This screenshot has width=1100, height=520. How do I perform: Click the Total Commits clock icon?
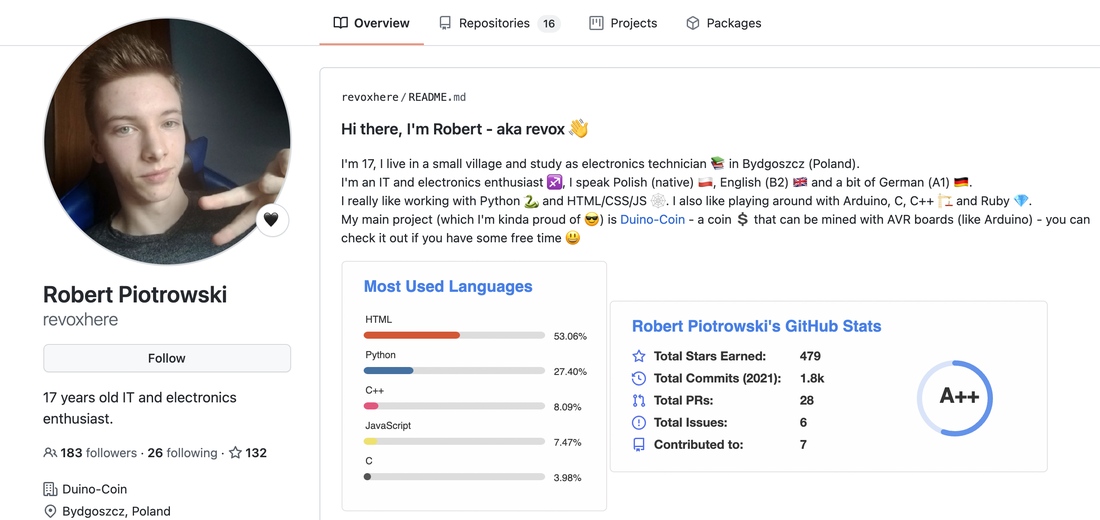click(x=638, y=378)
